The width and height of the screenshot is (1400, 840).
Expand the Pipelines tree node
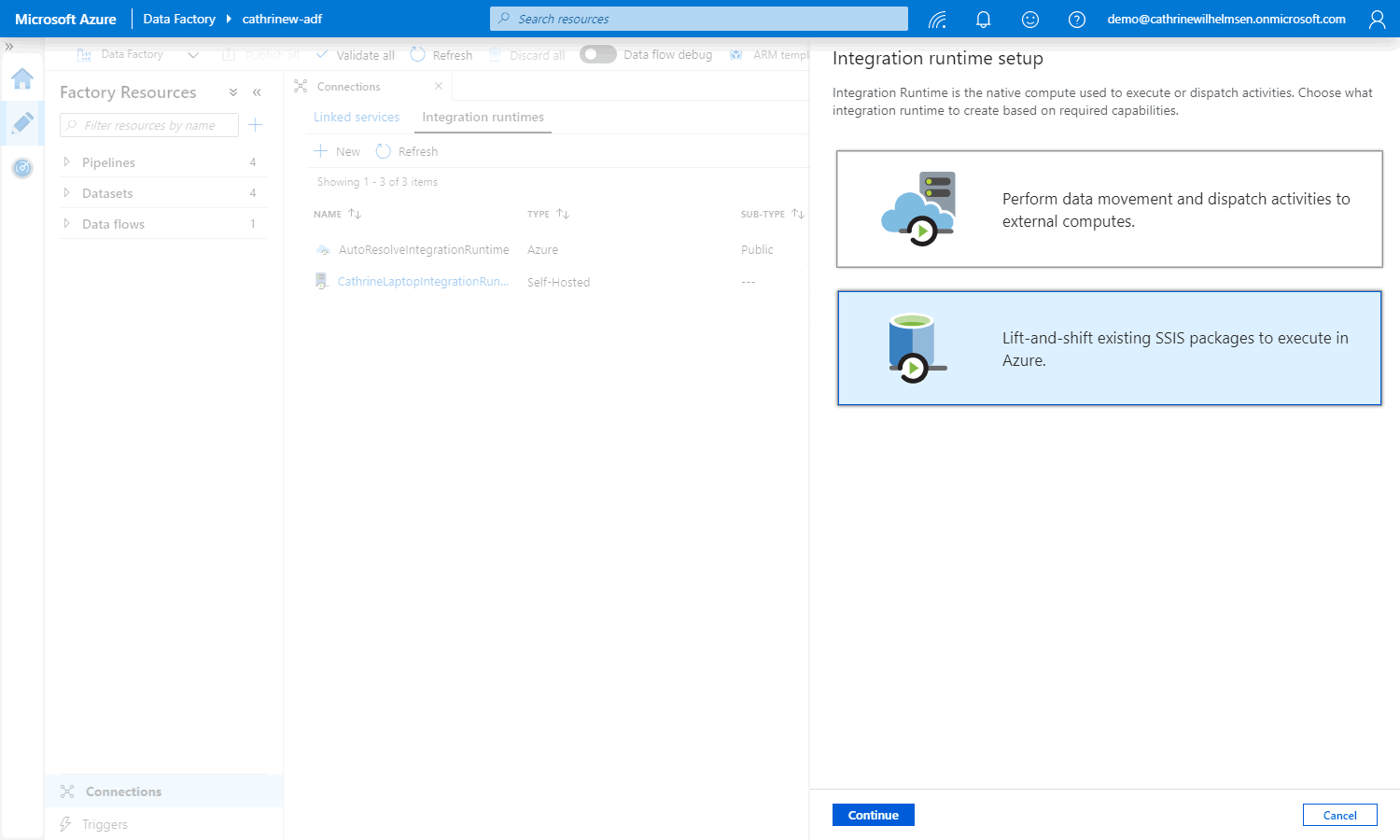click(x=67, y=162)
